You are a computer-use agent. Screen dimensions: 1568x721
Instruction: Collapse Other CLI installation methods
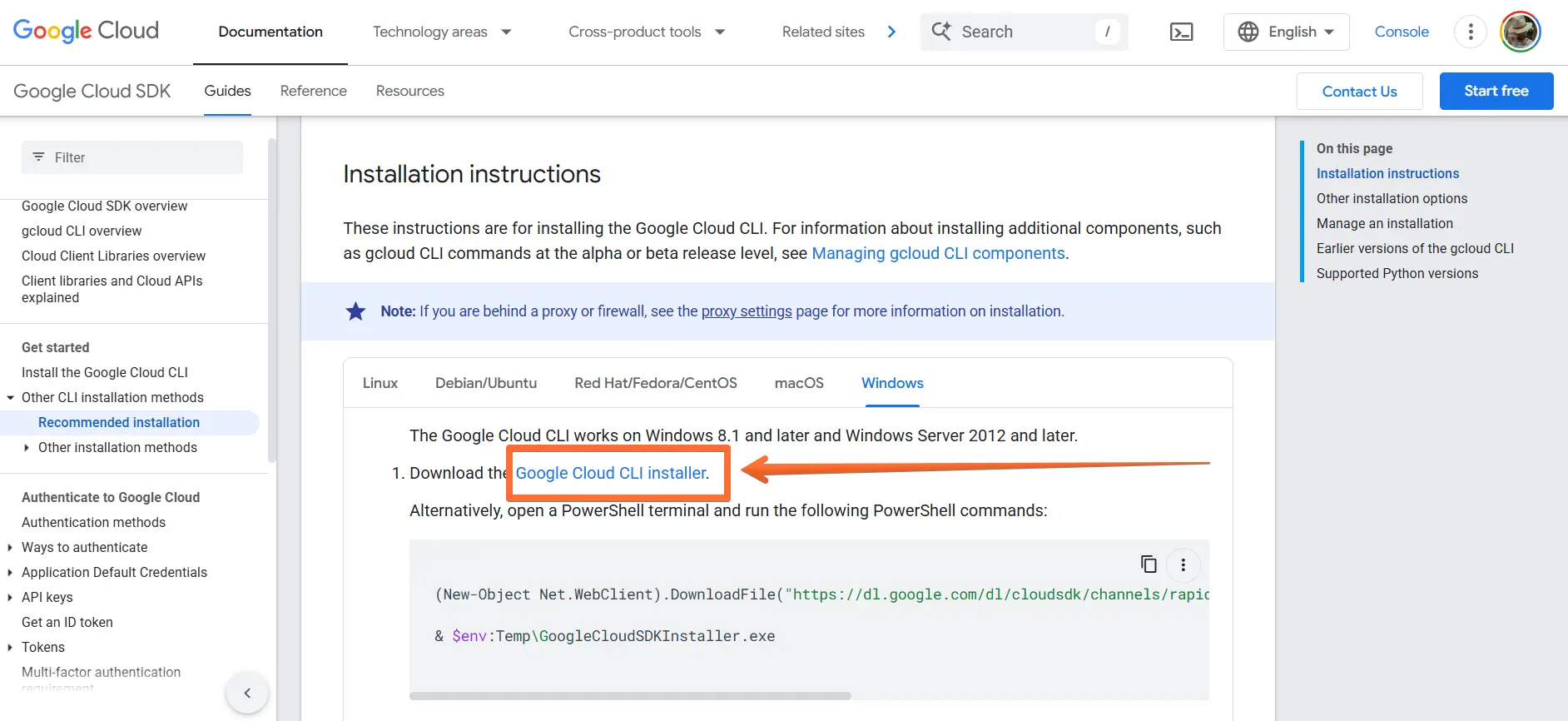(x=10, y=398)
